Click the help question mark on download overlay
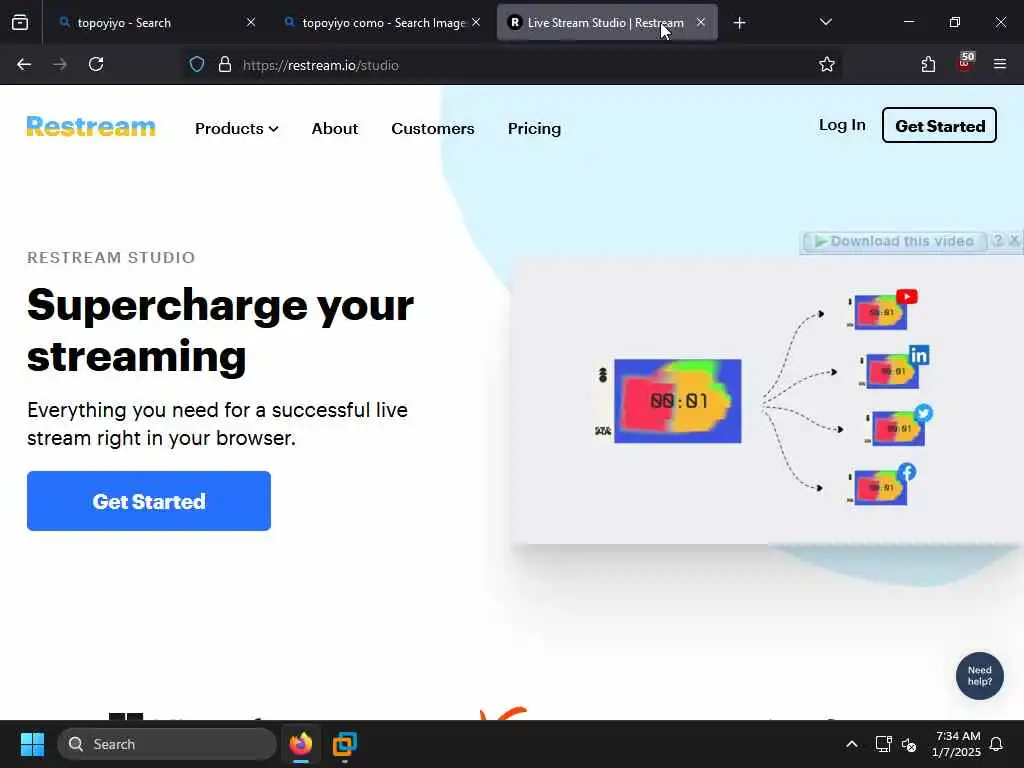The height and width of the screenshot is (768, 1024). 997,240
